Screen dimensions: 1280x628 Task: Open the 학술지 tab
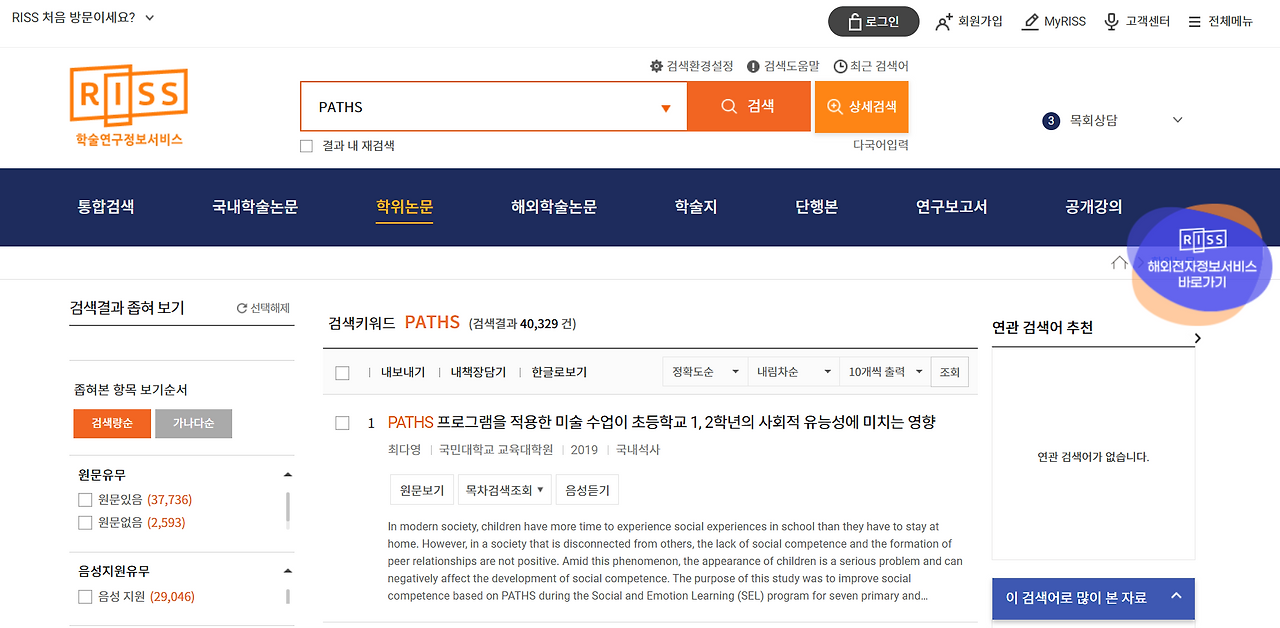pos(696,207)
